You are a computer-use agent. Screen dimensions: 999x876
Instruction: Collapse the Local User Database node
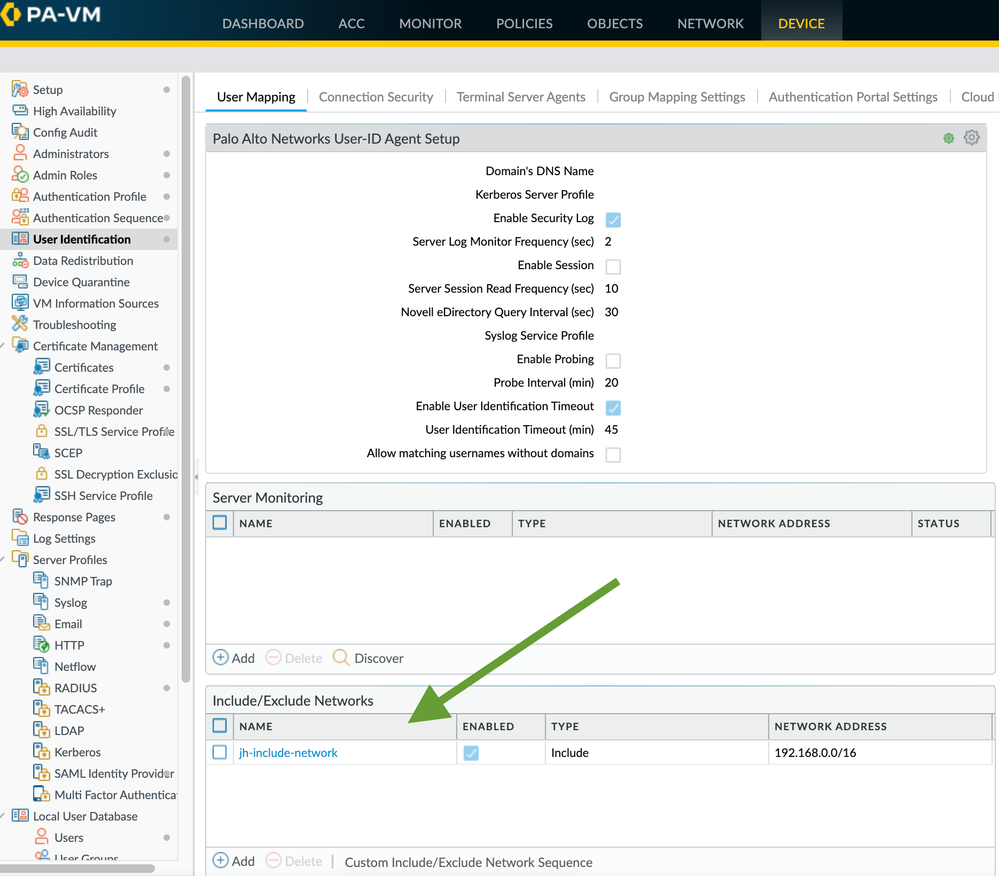[x=4, y=816]
